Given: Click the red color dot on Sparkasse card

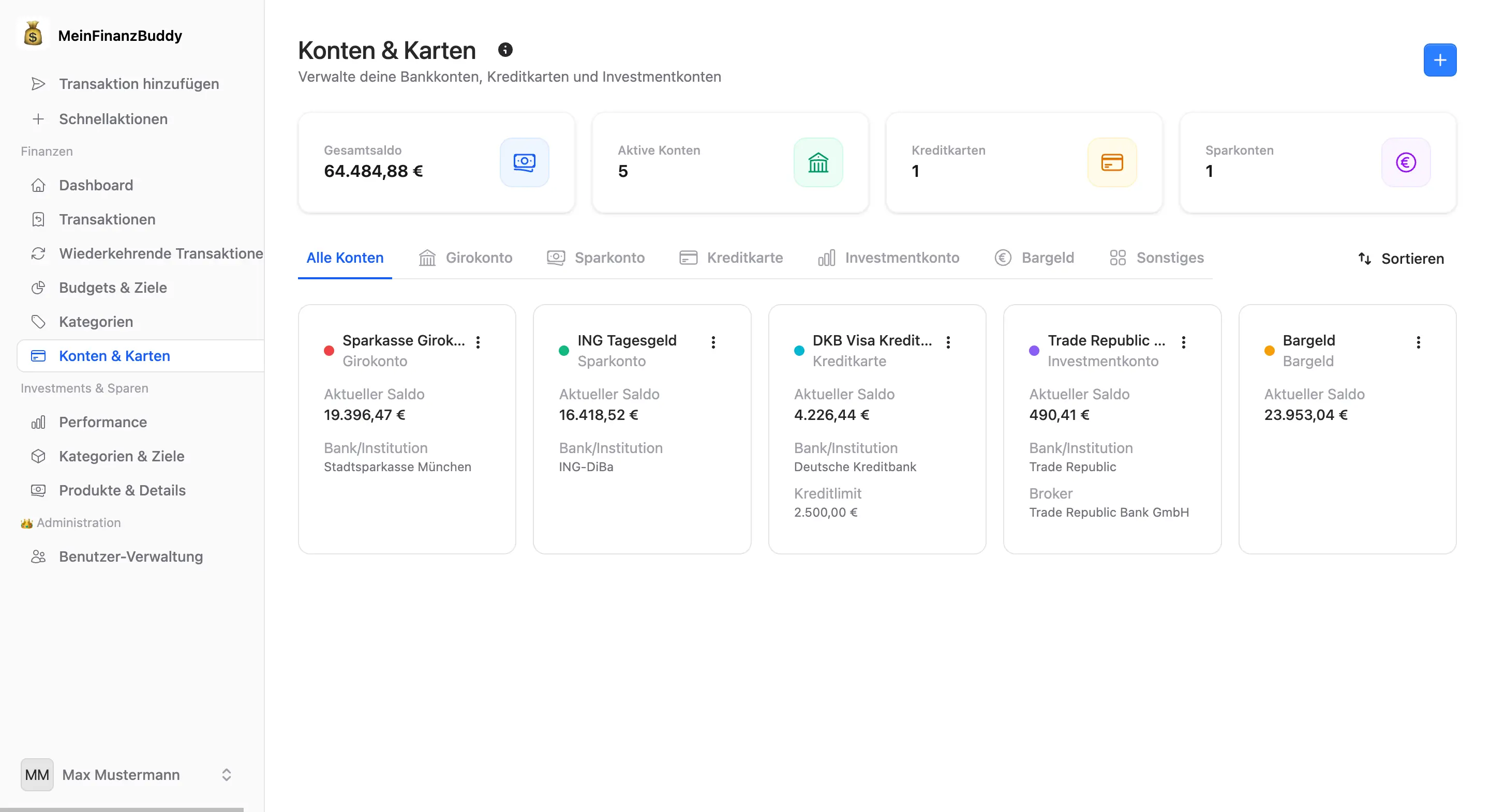Looking at the screenshot, I should tap(329, 351).
